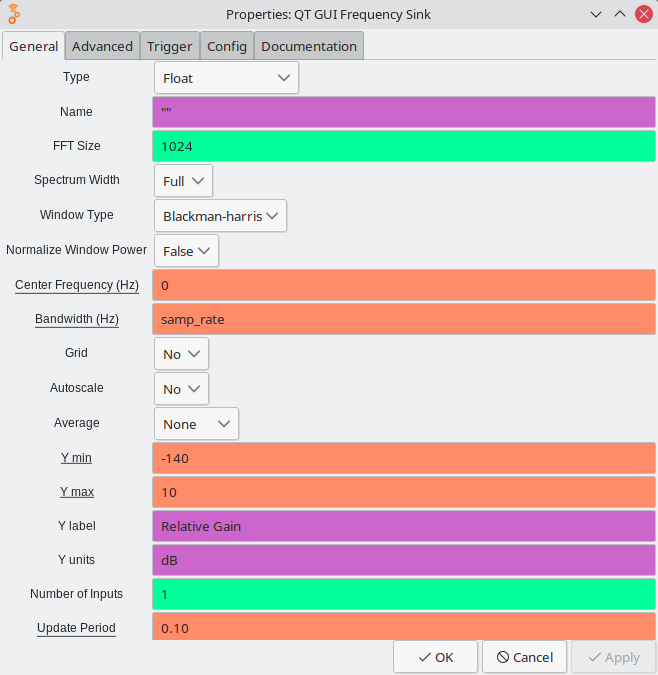Open the Grid dropdown set to No
Screen dimensions: 658x675
tap(181, 354)
